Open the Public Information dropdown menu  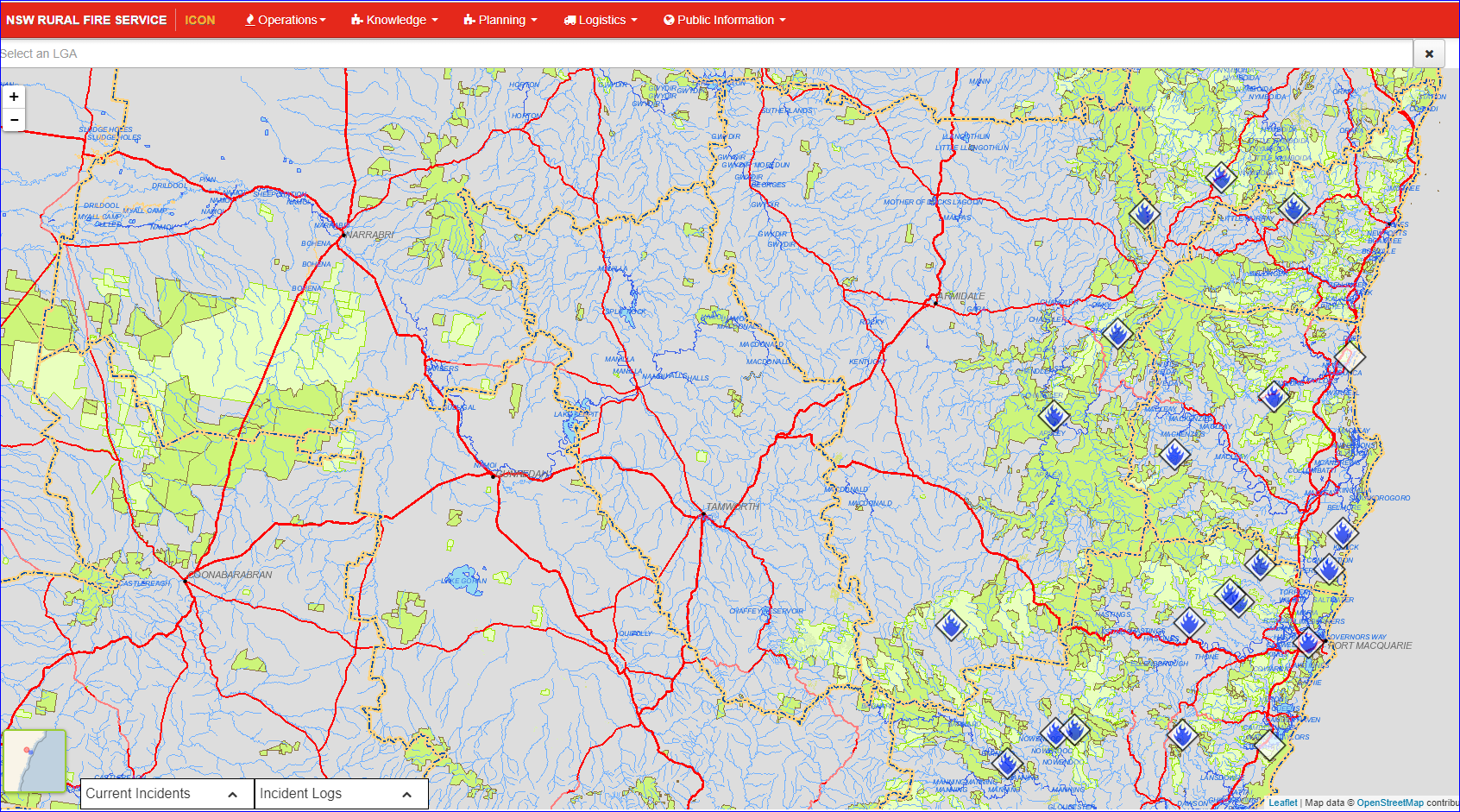tap(725, 20)
